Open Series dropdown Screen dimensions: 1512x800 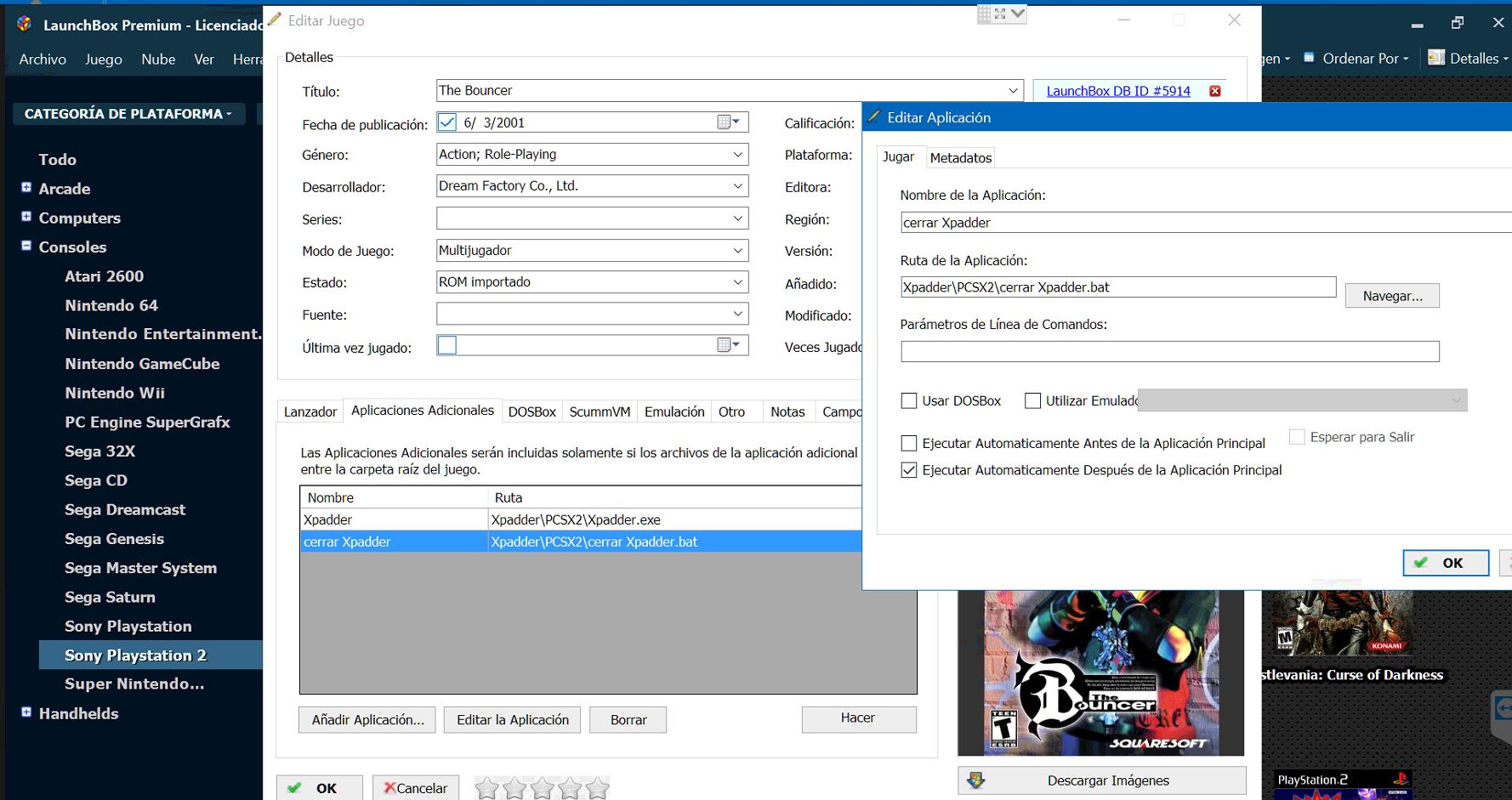(x=737, y=218)
